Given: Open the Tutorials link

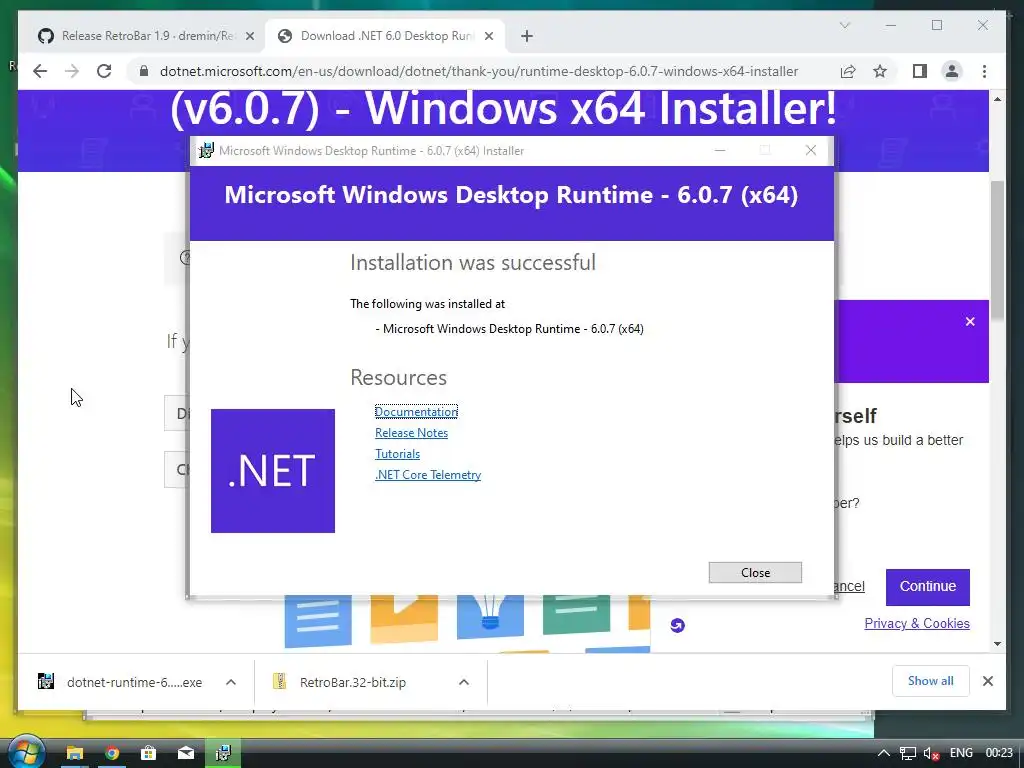Looking at the screenshot, I should (397, 453).
